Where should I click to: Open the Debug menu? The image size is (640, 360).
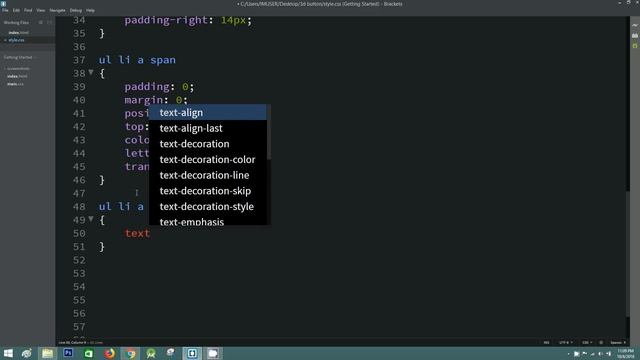(x=76, y=10)
